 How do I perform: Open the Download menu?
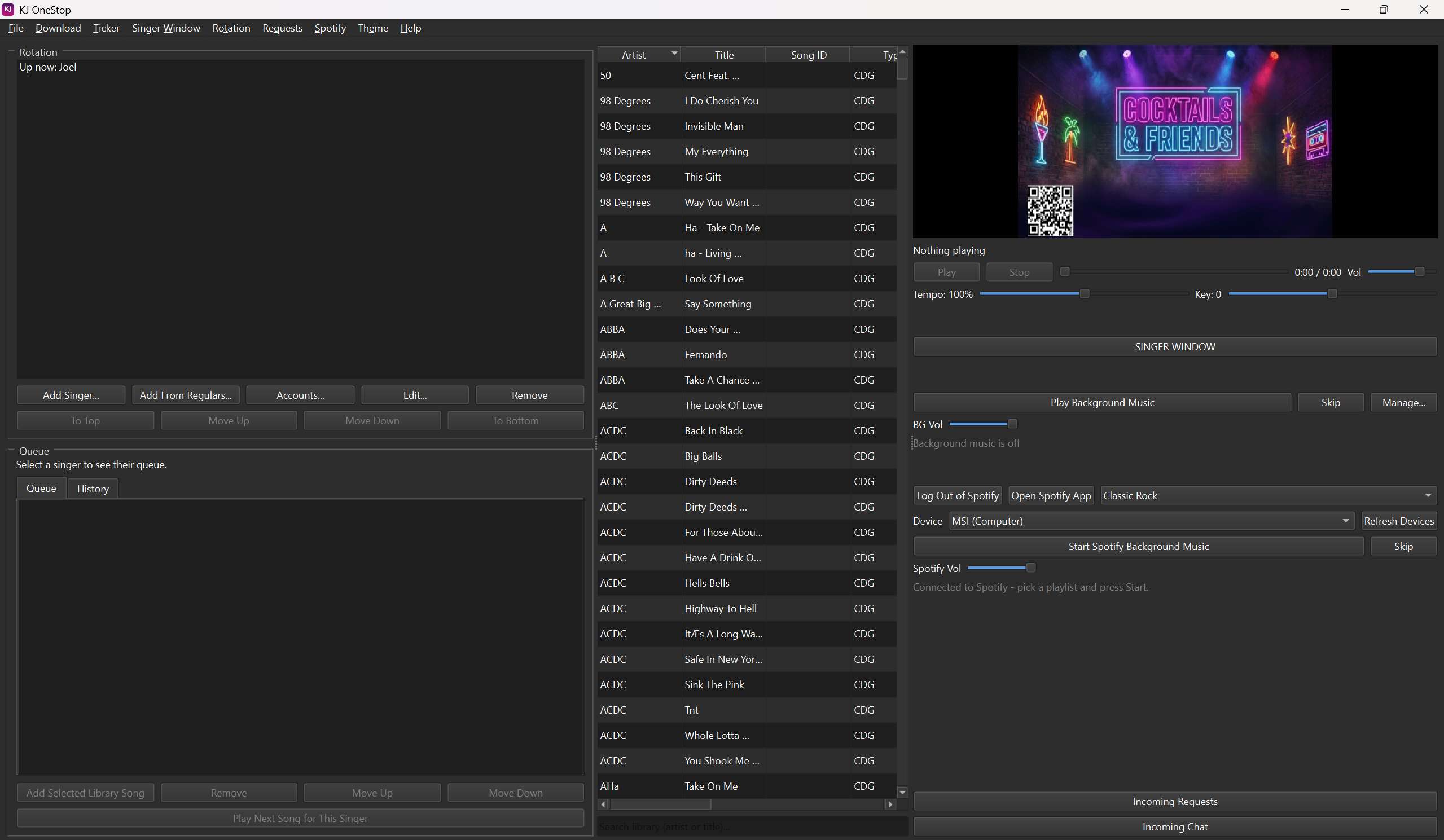[58, 28]
